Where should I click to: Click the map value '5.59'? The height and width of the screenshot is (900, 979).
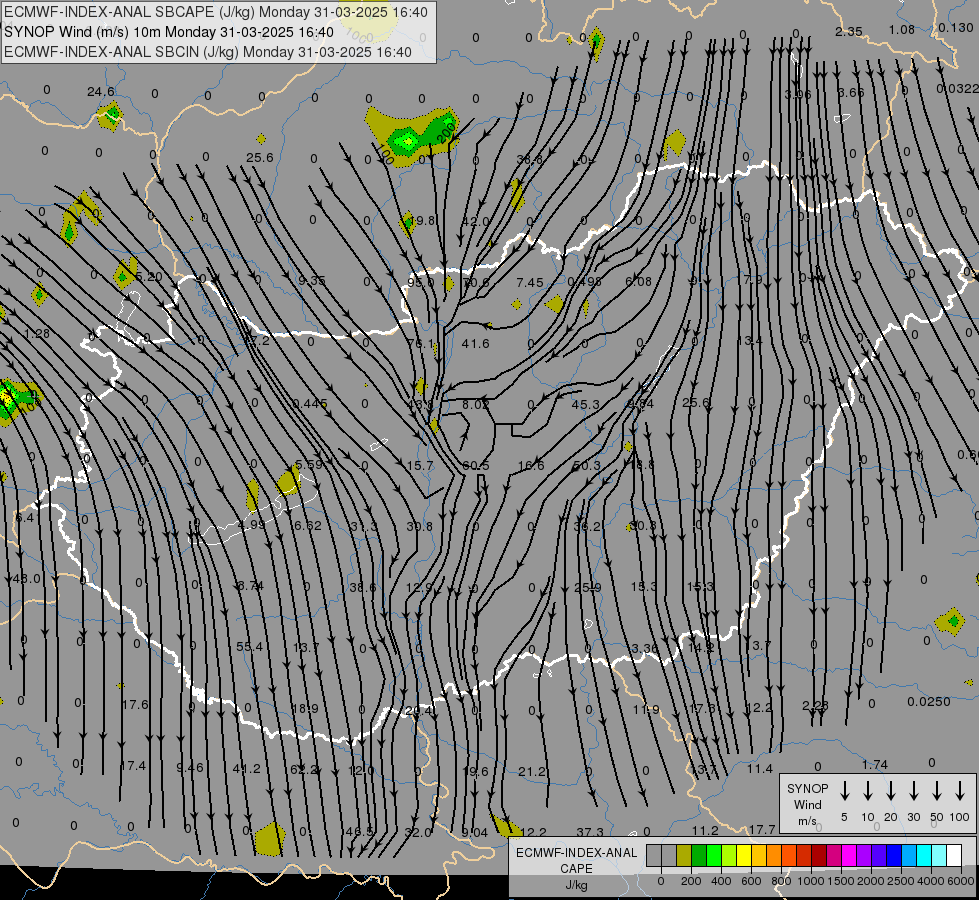click(x=309, y=465)
